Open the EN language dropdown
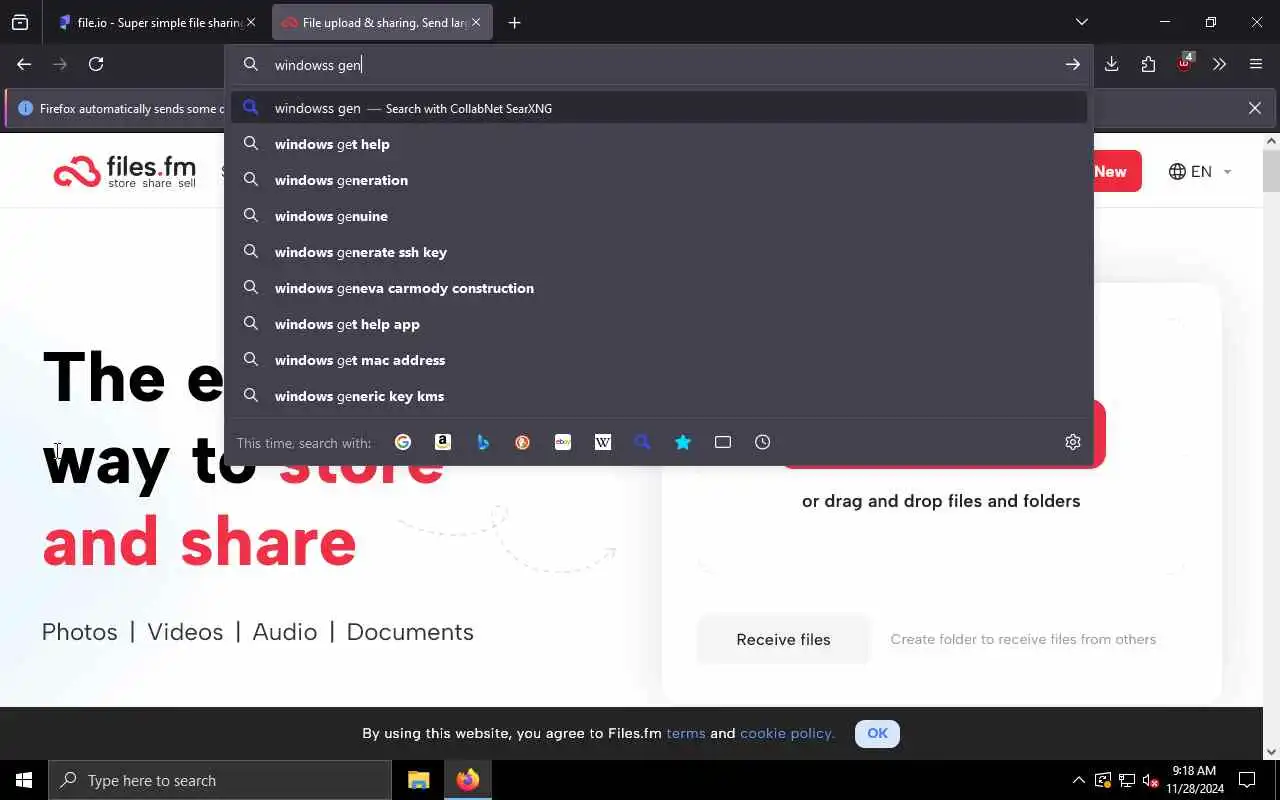Image resolution: width=1280 pixels, height=800 pixels. tap(1200, 171)
